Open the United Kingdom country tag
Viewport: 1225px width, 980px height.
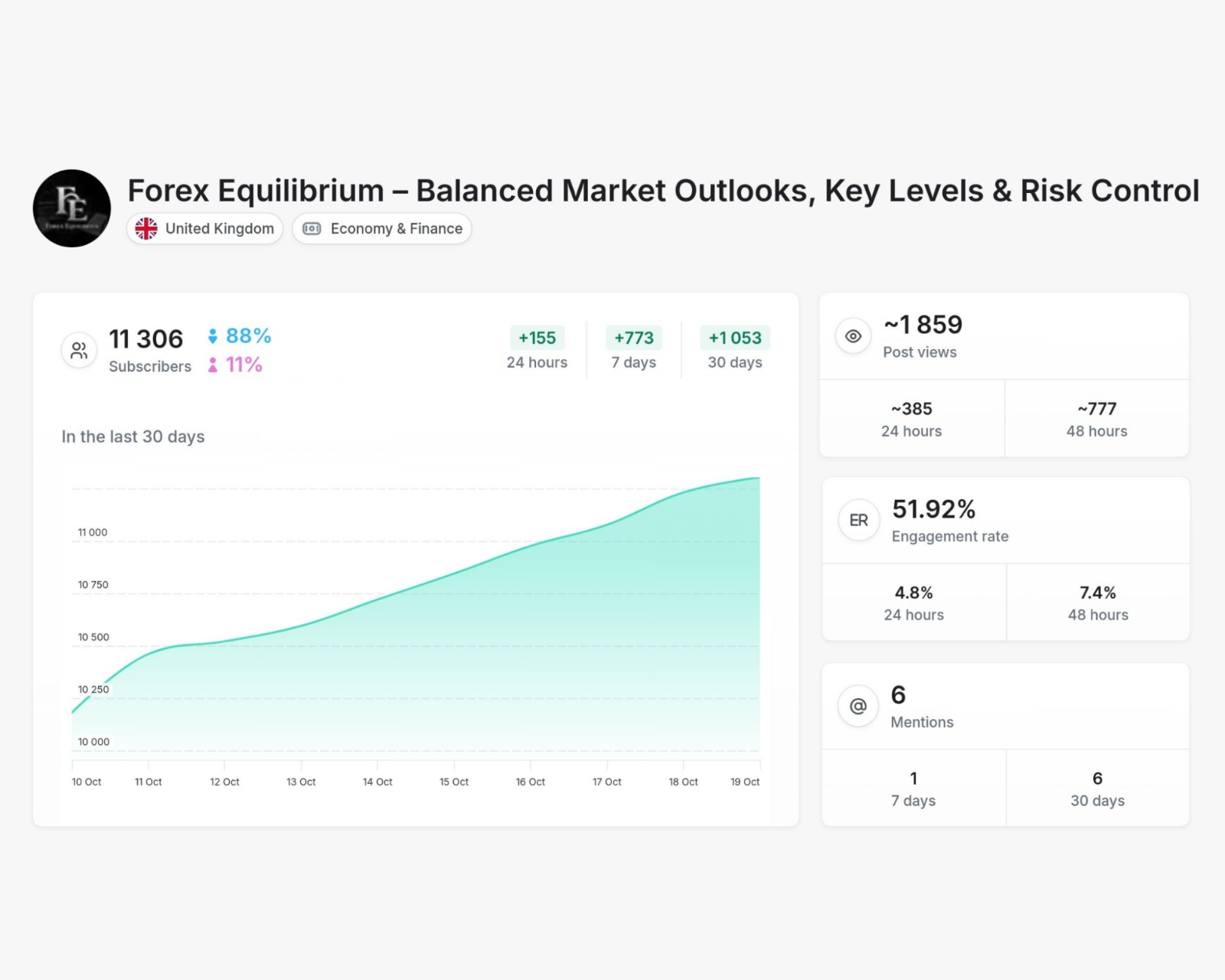[x=205, y=229]
